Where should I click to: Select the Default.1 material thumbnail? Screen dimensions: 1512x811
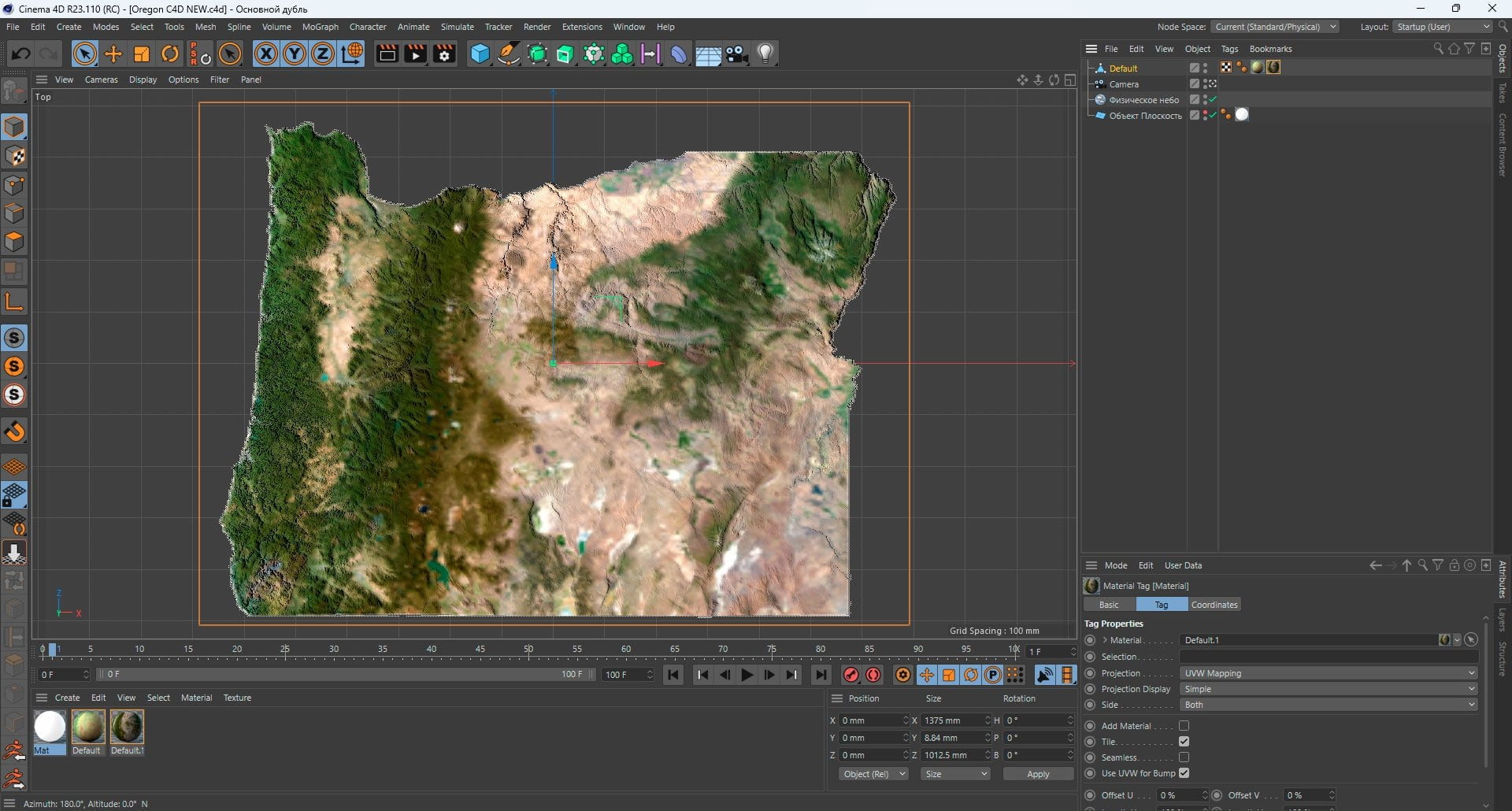tap(127, 727)
